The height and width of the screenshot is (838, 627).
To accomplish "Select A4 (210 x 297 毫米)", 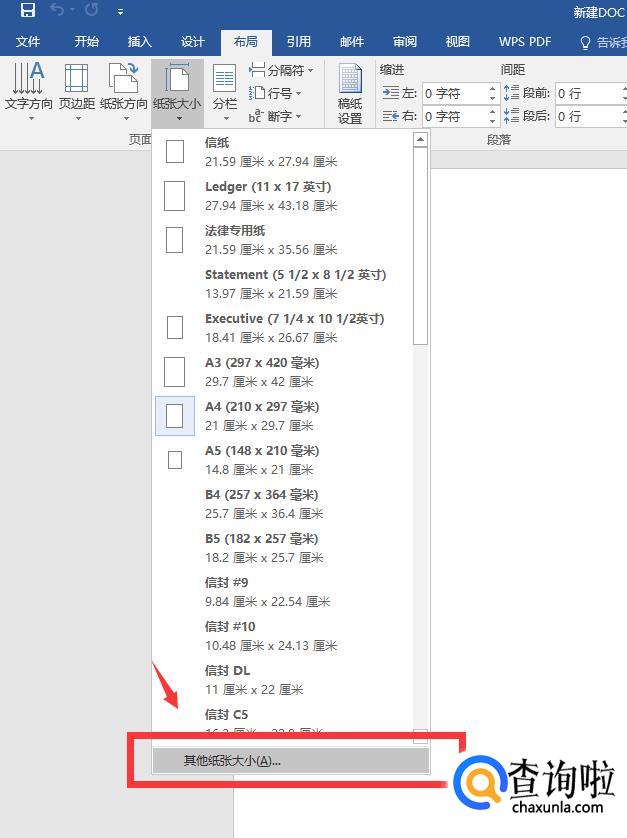I will [282, 415].
